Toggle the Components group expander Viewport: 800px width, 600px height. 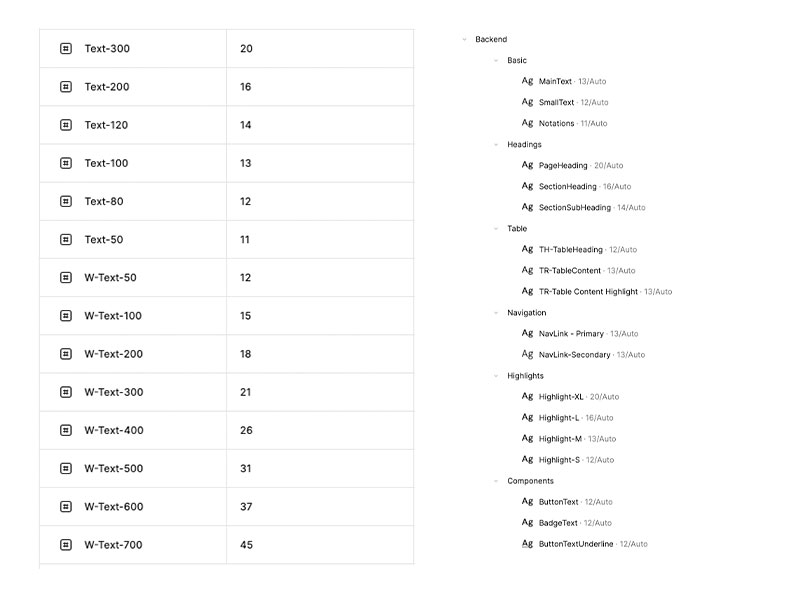tap(496, 481)
